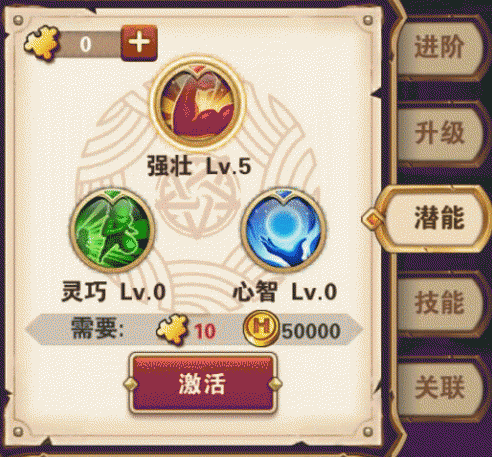Select the red 强壮 strength orb icon
The height and width of the screenshot is (457, 492).
pyautogui.click(x=198, y=104)
